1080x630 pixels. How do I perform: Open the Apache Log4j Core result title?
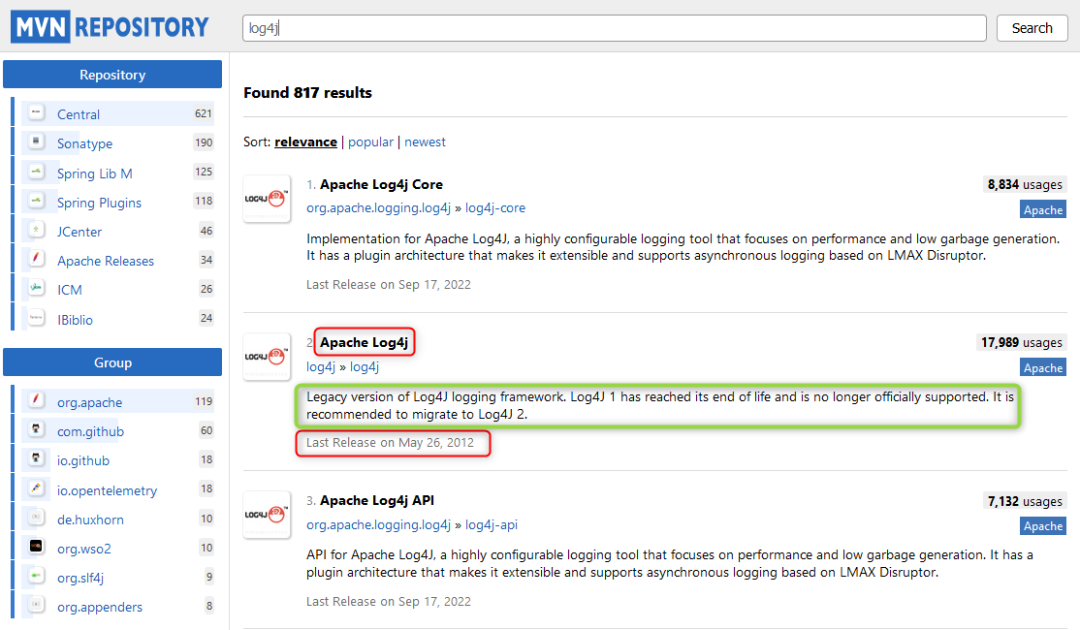pos(381,185)
